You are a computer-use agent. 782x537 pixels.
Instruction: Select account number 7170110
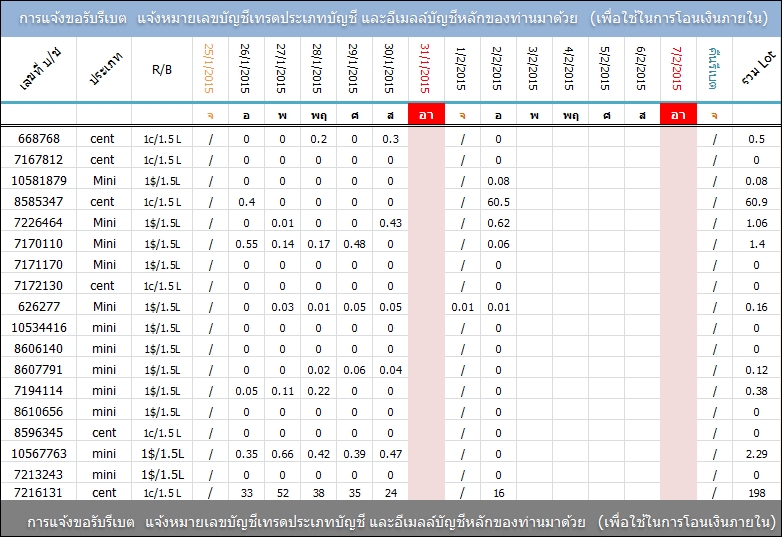pos(39,243)
